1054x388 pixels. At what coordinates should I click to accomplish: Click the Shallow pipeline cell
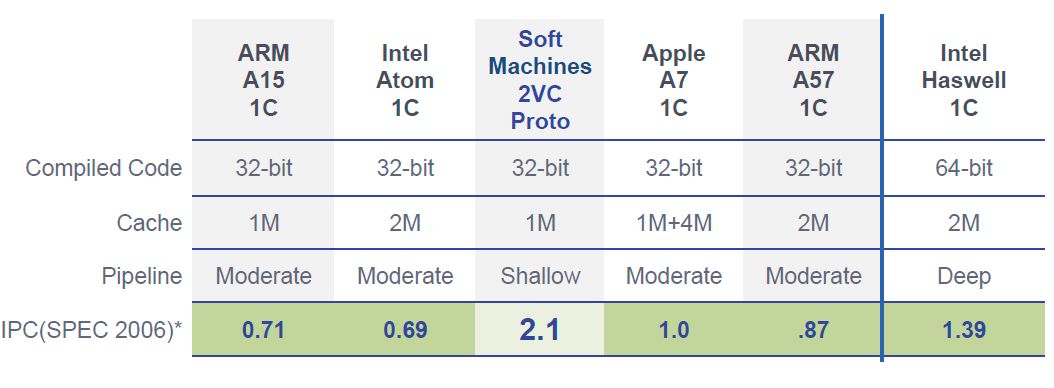(x=540, y=276)
